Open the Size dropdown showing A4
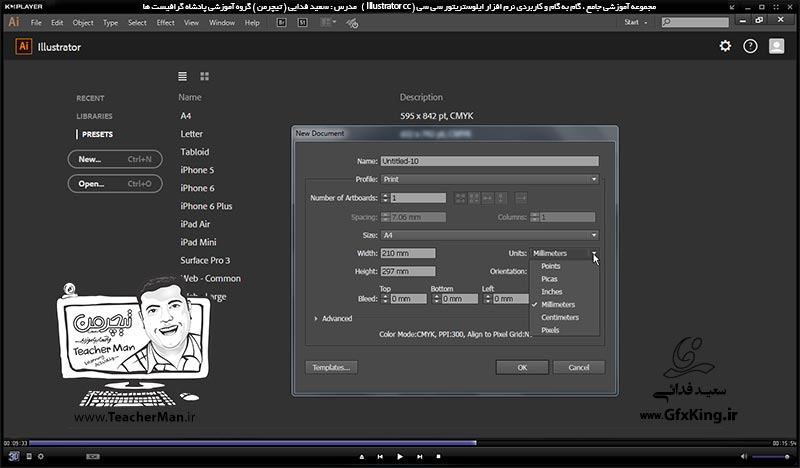The image size is (800, 468). [490, 235]
